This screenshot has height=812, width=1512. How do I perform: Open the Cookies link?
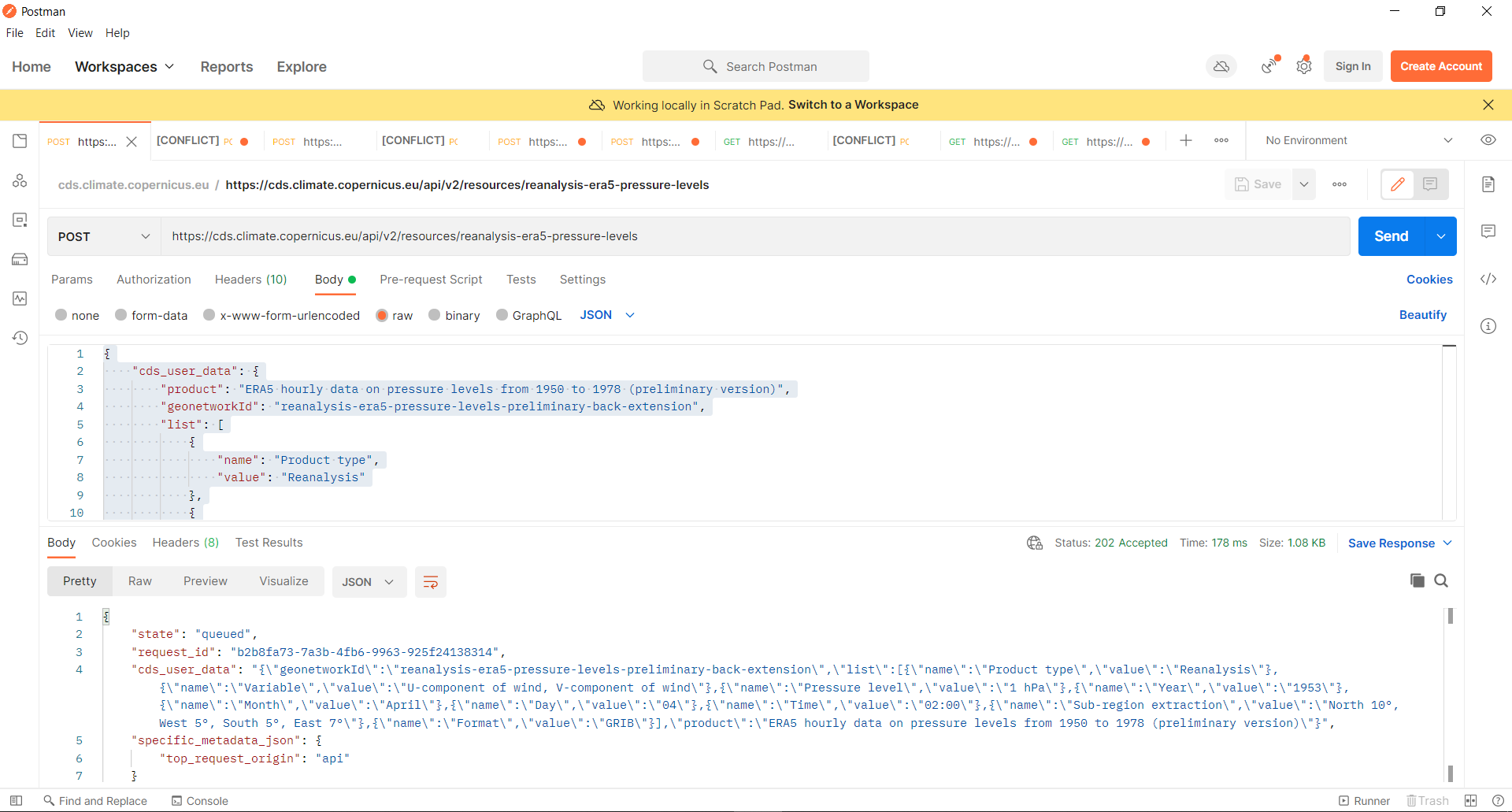[1429, 280]
